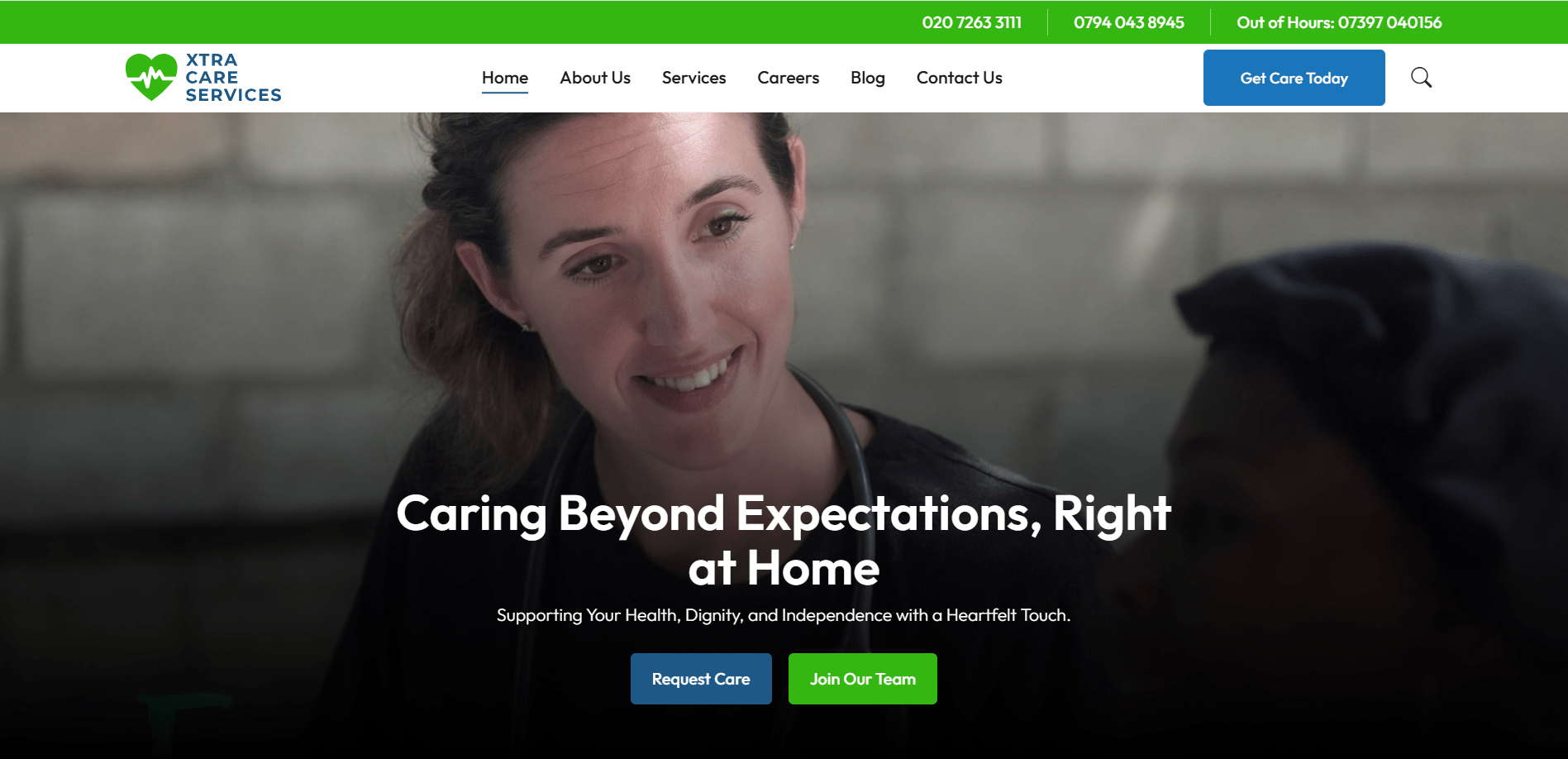Navigate to Careers
This screenshot has width=1568, height=759.
click(789, 78)
